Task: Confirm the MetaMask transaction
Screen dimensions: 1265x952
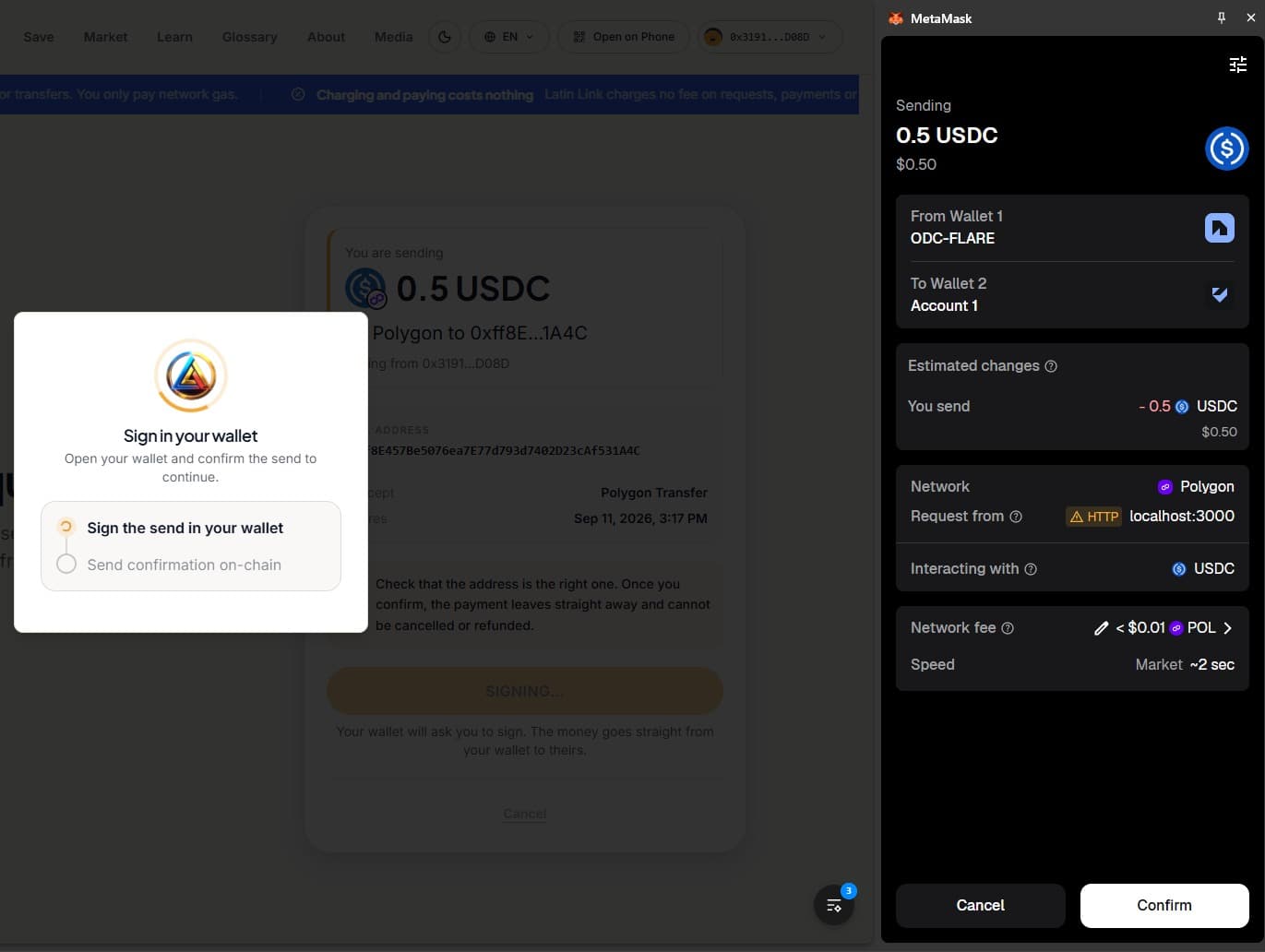Action: [x=1164, y=906]
